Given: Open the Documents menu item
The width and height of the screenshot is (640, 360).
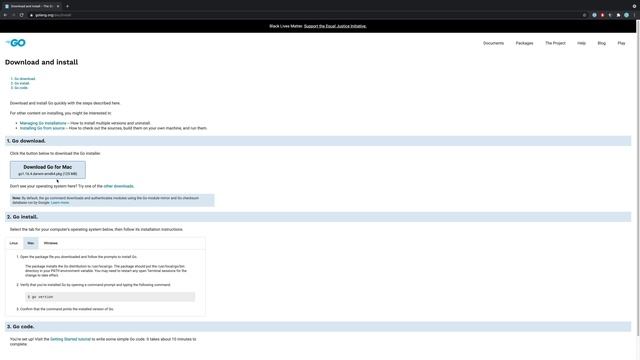Looking at the screenshot, I should (x=493, y=43).
